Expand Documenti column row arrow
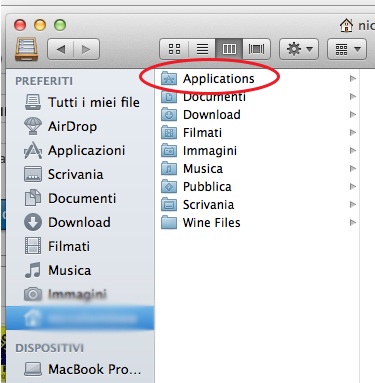Viewport: 375px width, 383px height. (x=353, y=97)
